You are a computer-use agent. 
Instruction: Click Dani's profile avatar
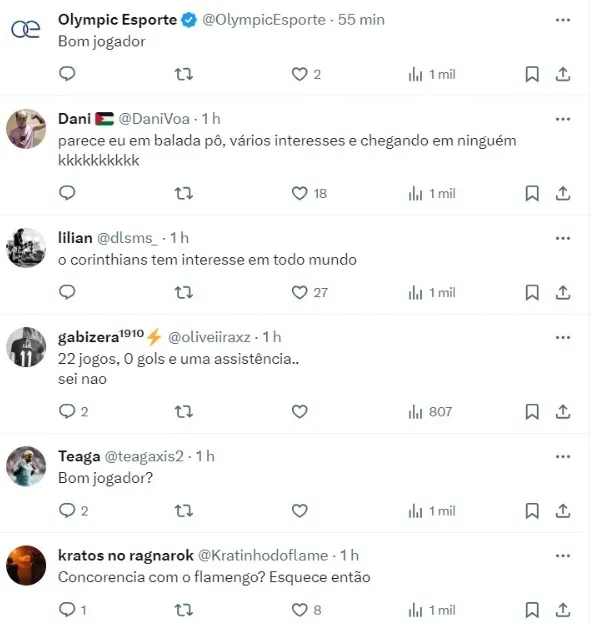[27, 129]
